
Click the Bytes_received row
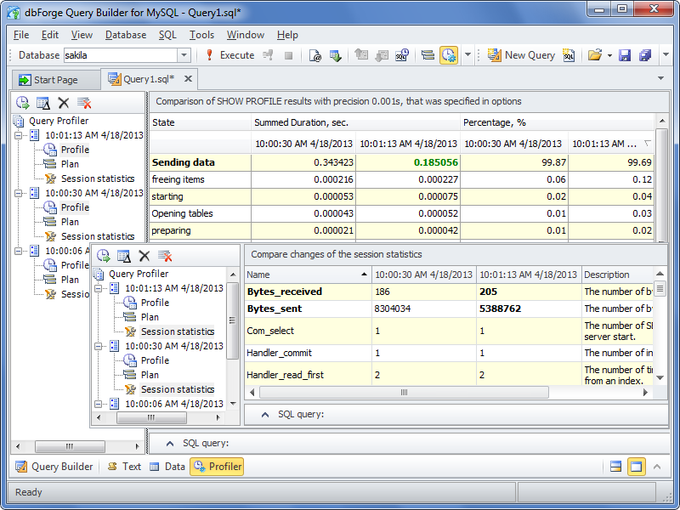(449, 292)
